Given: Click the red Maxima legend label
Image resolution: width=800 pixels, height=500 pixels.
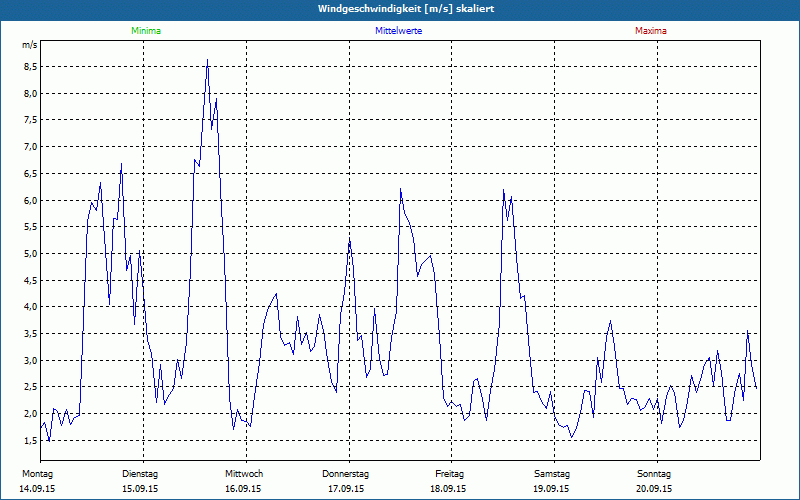Looking at the screenshot, I should 651,31.
